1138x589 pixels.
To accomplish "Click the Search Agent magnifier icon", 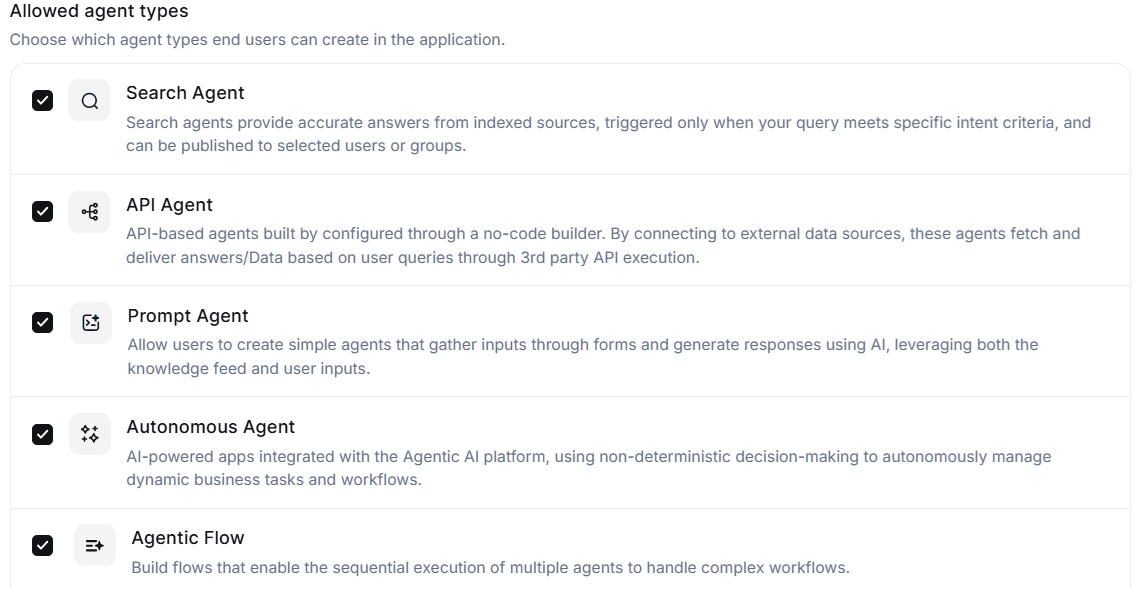I will pos(89,101).
